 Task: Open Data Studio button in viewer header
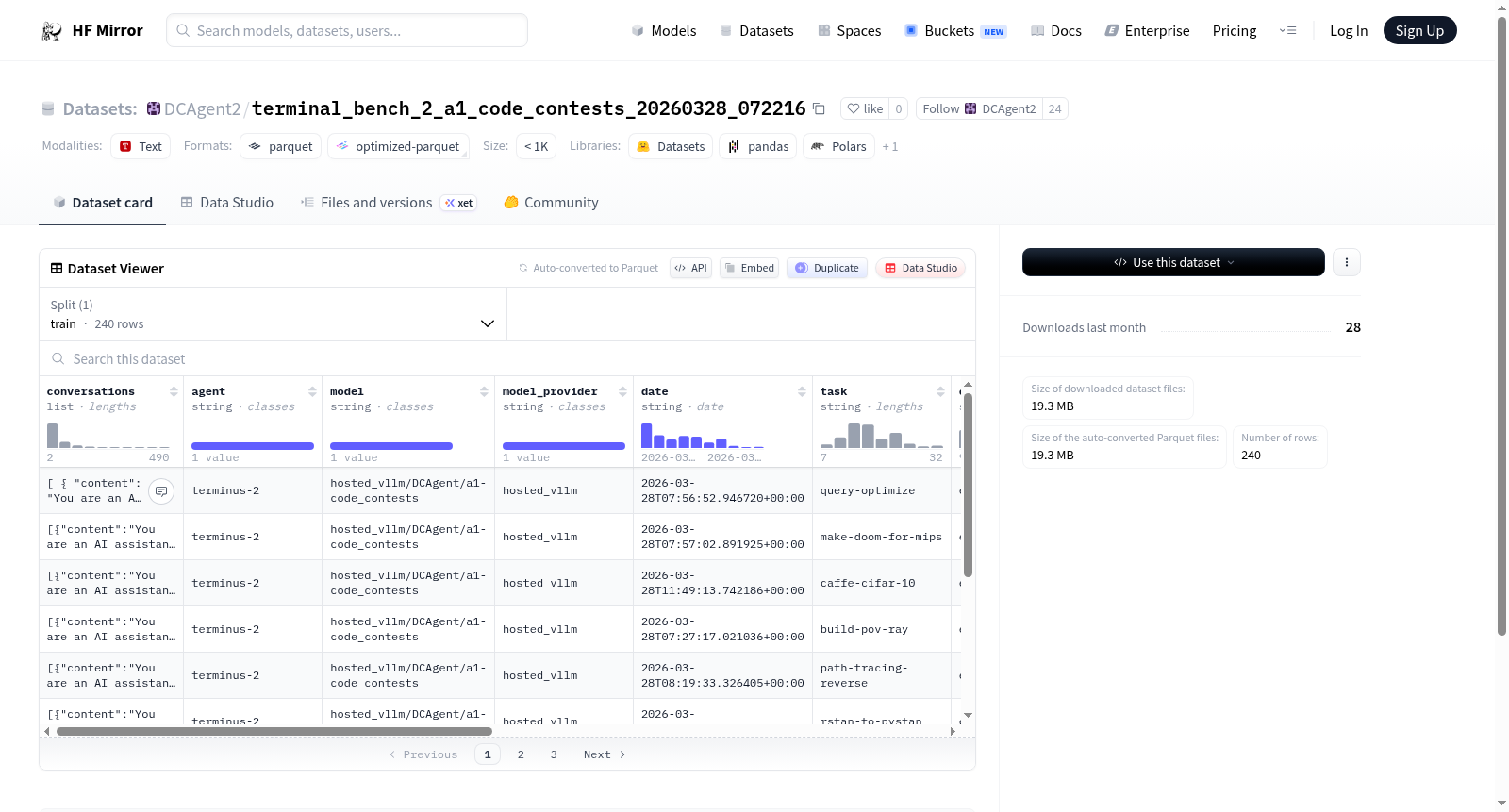point(920,268)
